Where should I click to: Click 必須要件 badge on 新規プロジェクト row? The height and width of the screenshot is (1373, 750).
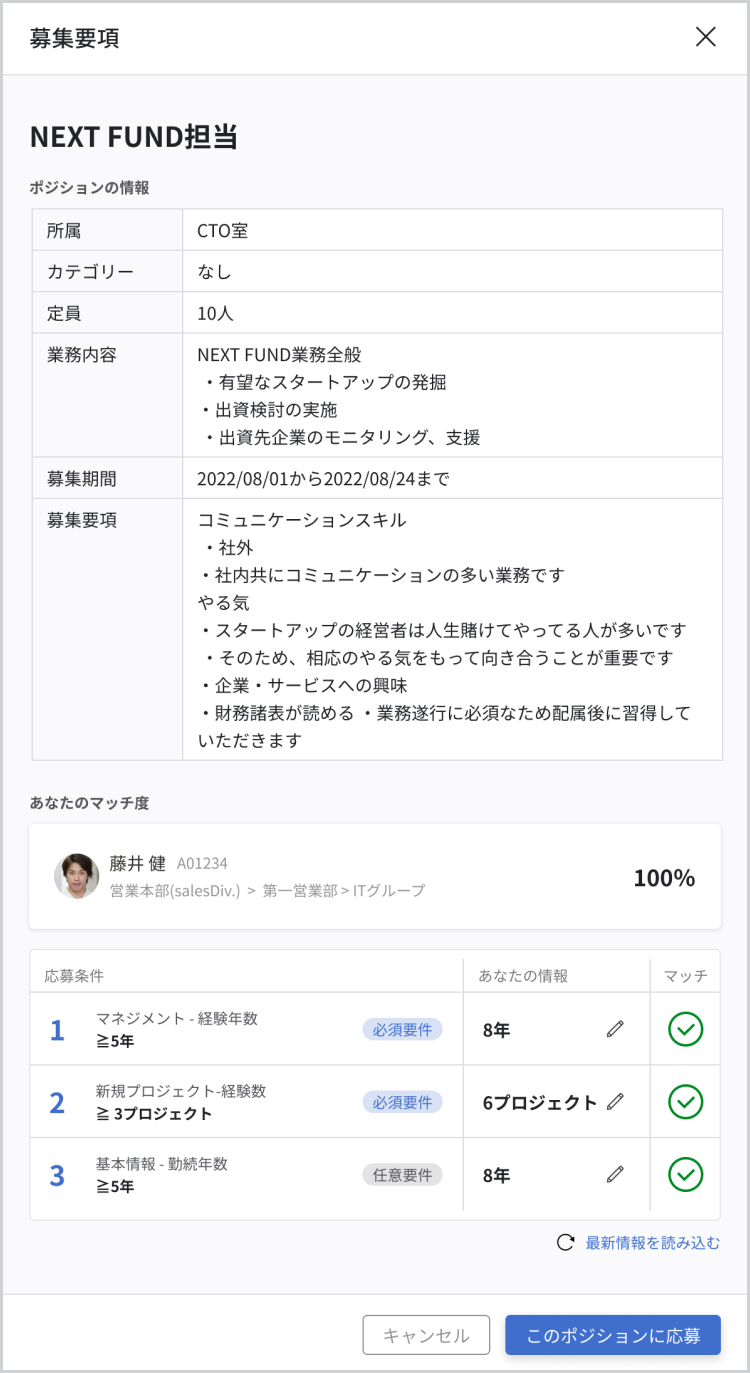click(x=402, y=1102)
